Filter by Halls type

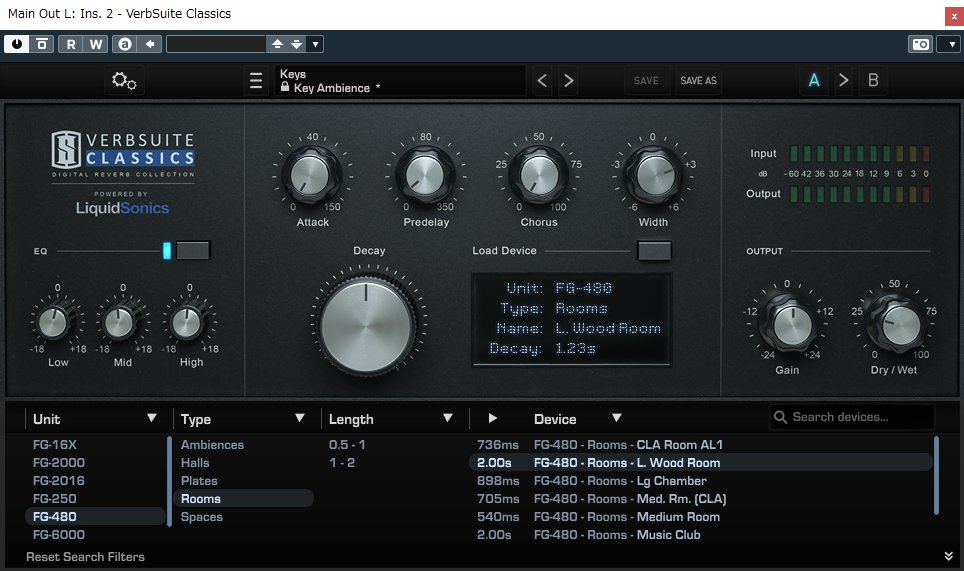tap(195, 462)
